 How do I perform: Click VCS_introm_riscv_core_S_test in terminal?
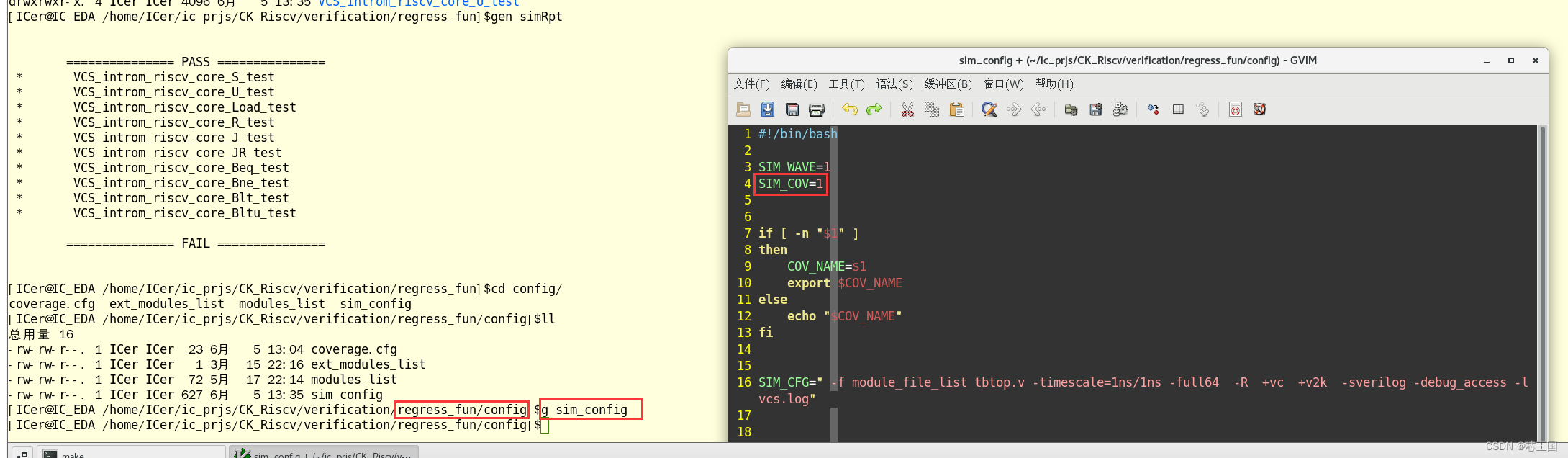[x=173, y=77]
